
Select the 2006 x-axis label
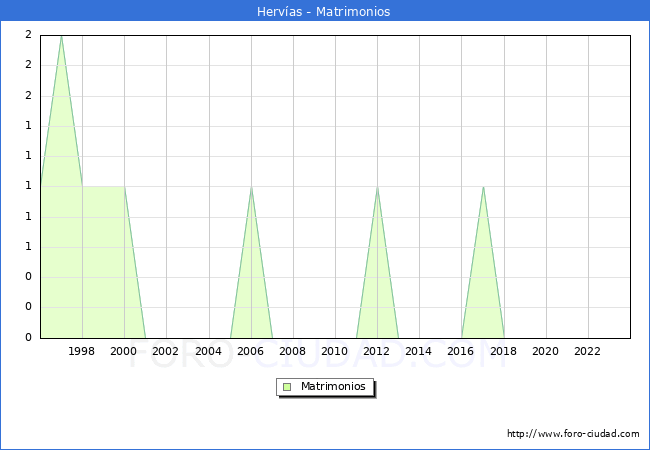(x=250, y=351)
